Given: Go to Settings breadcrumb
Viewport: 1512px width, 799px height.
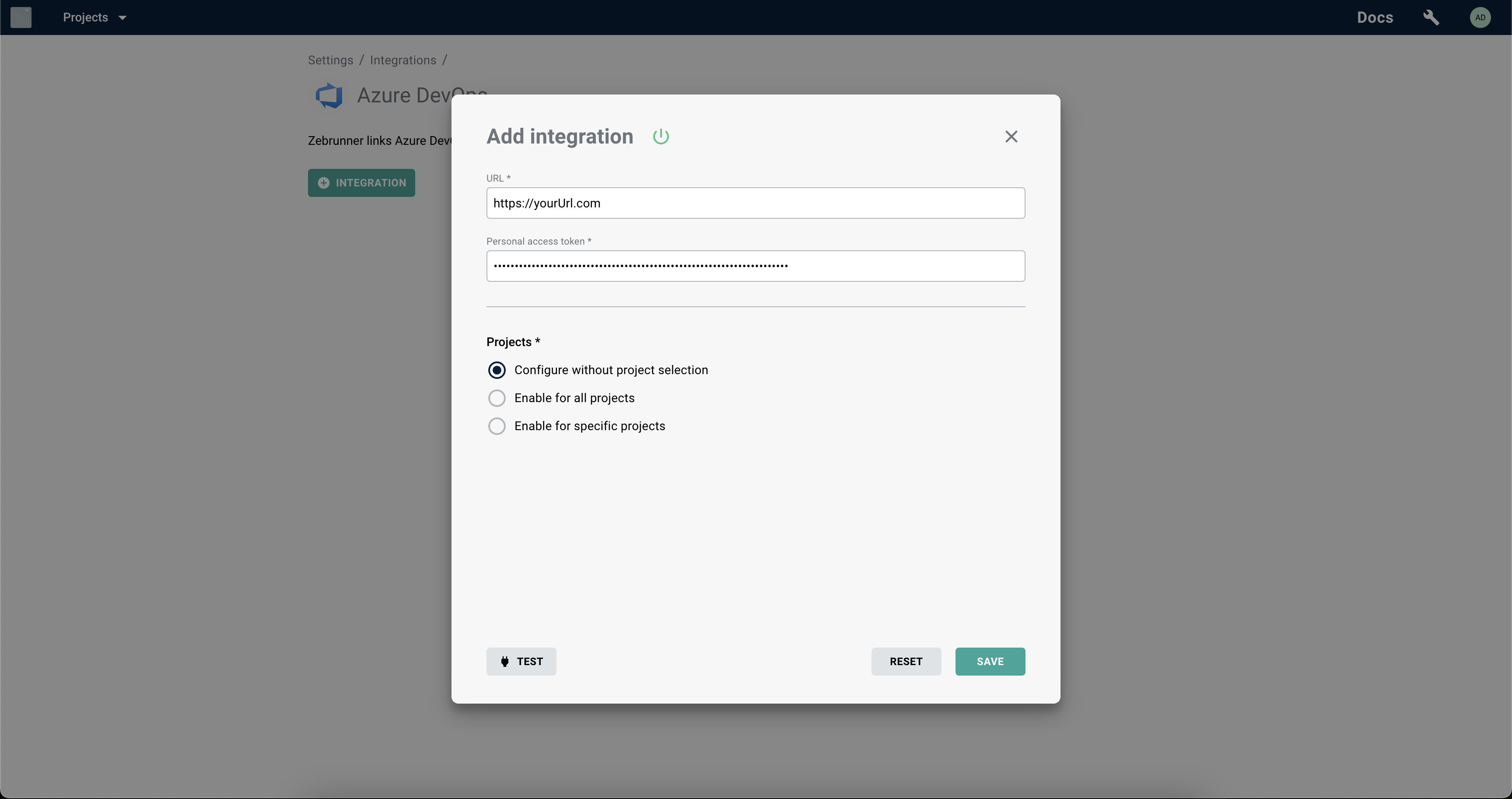Looking at the screenshot, I should [330, 60].
